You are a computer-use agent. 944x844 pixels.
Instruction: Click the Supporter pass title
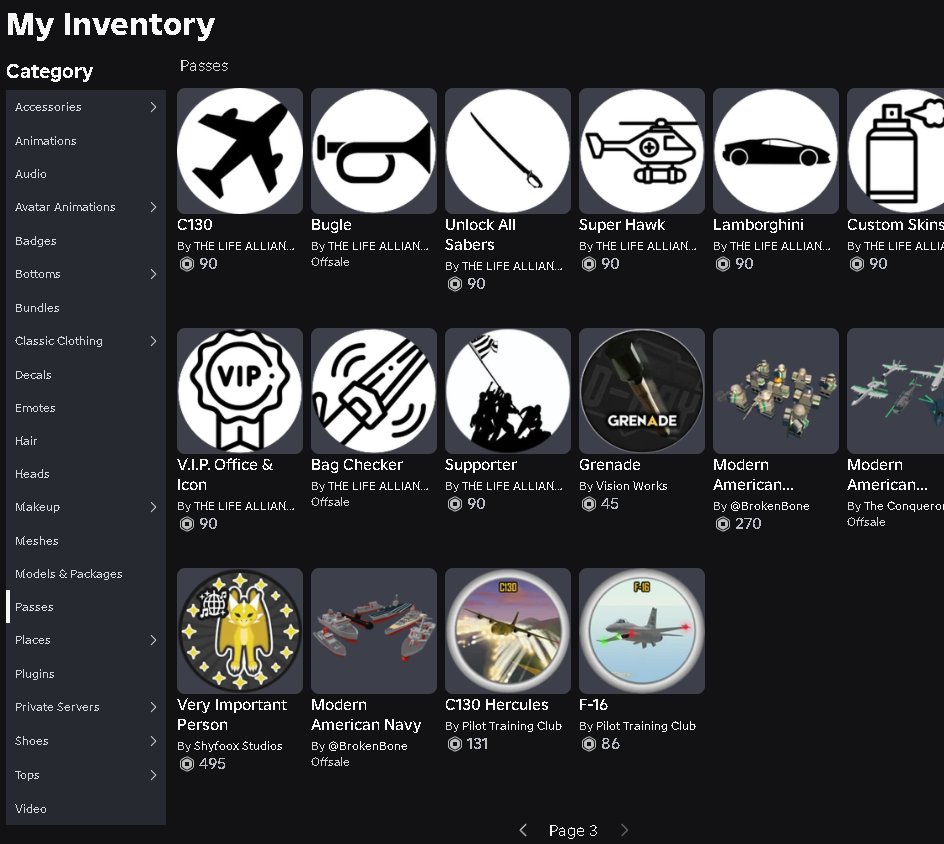(x=480, y=465)
